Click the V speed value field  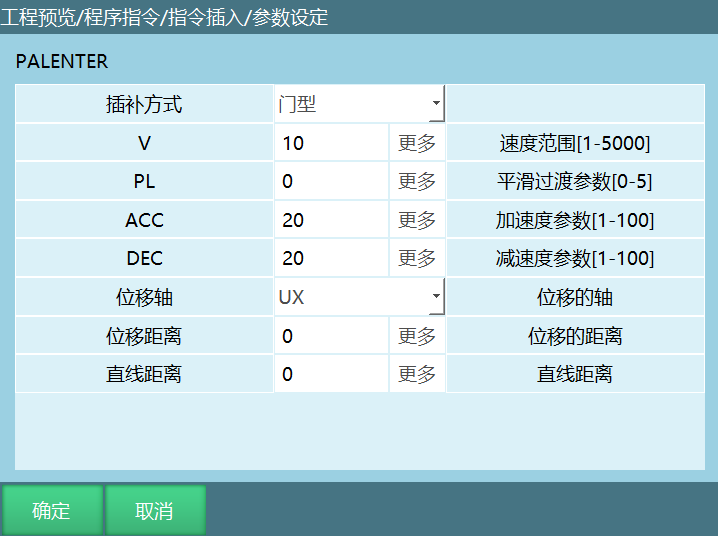[331, 143]
